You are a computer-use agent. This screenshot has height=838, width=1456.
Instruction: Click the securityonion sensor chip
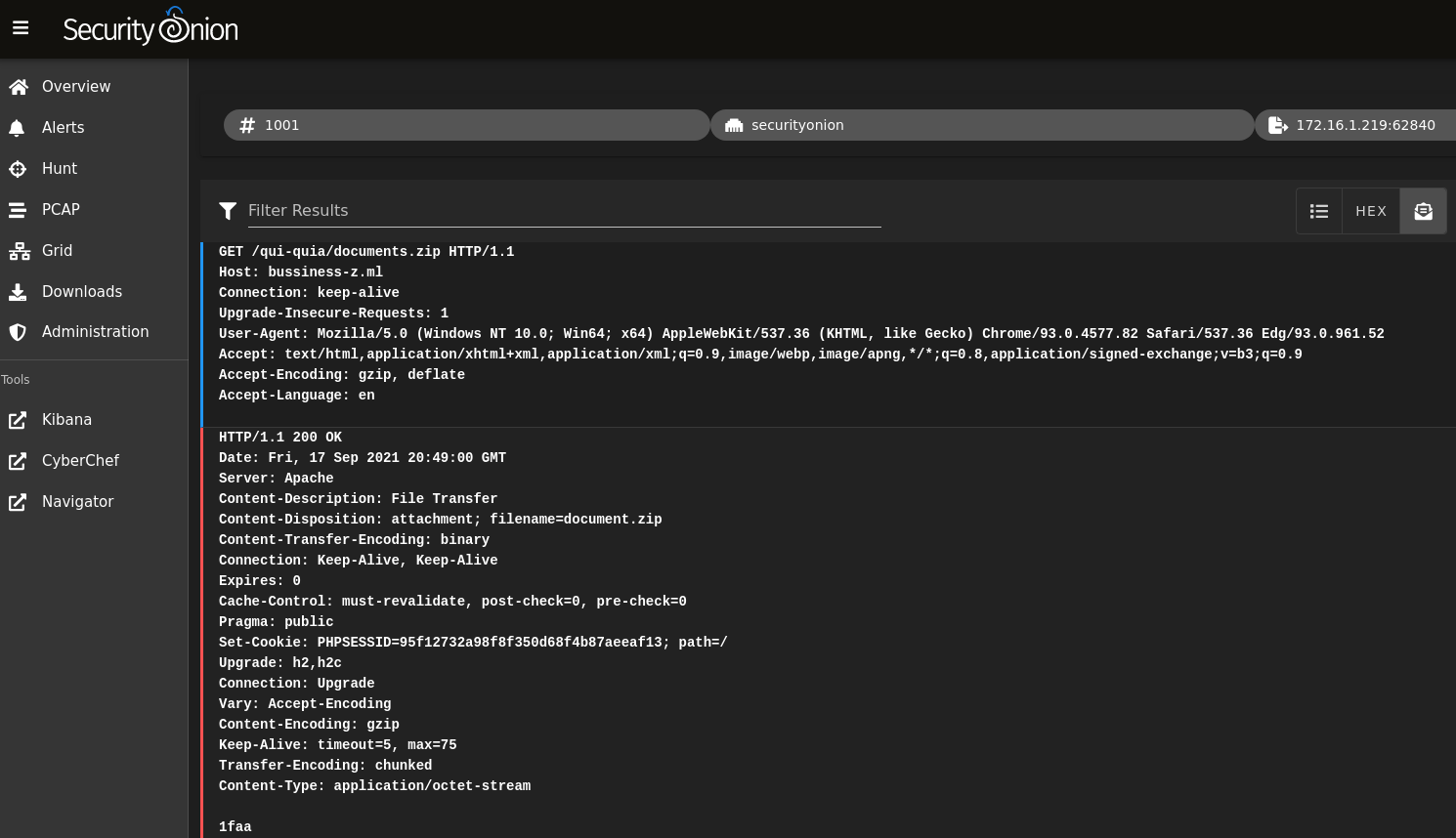pos(982,125)
